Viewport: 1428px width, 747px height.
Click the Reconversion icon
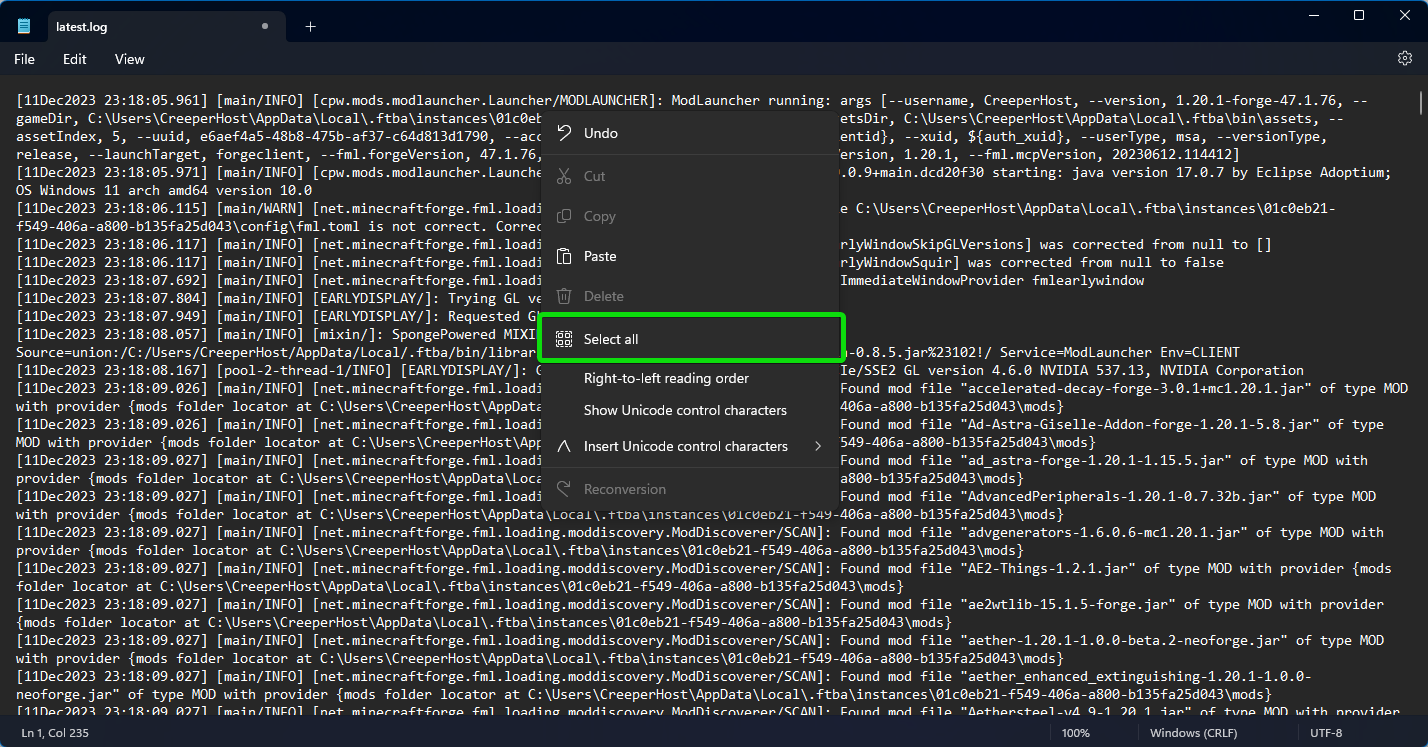click(564, 489)
